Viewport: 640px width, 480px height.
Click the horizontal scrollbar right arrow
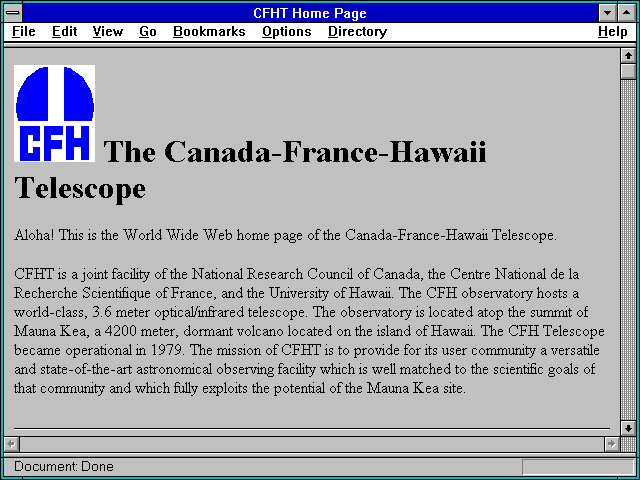click(x=611, y=444)
